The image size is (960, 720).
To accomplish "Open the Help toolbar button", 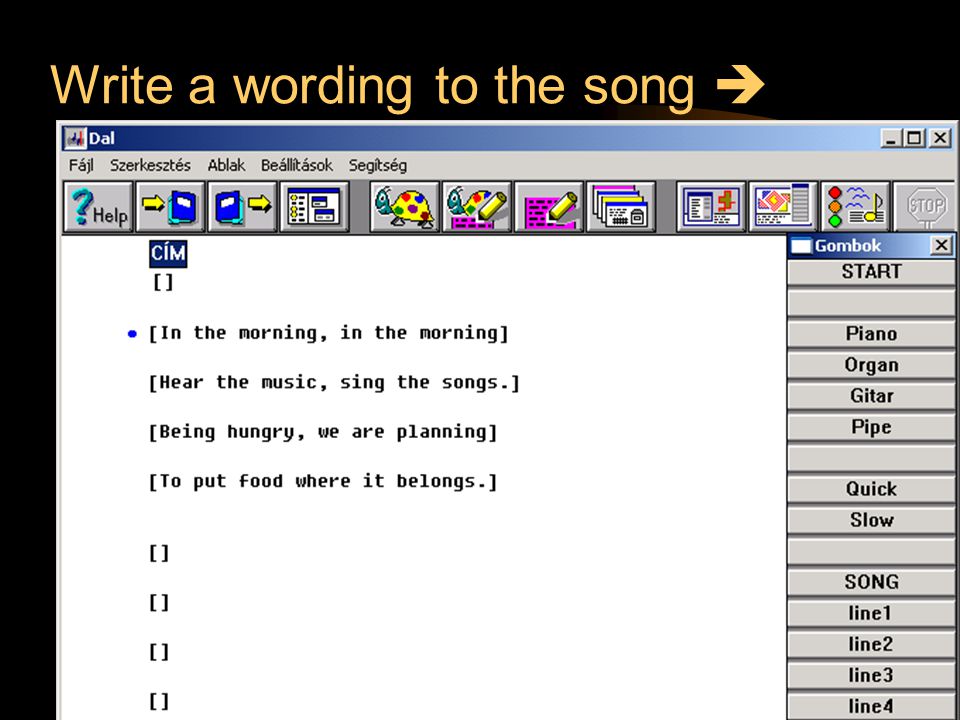I will coord(99,207).
